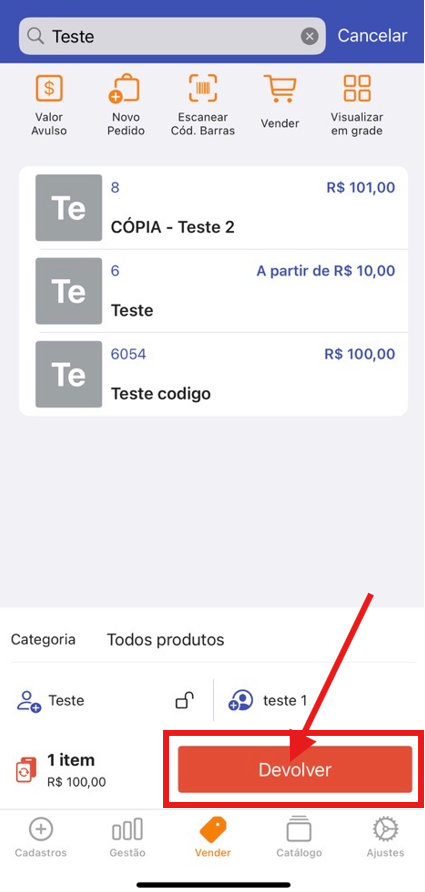The image size is (425, 892).
Task: Switch to Visualizar em grade view
Action: (357, 88)
